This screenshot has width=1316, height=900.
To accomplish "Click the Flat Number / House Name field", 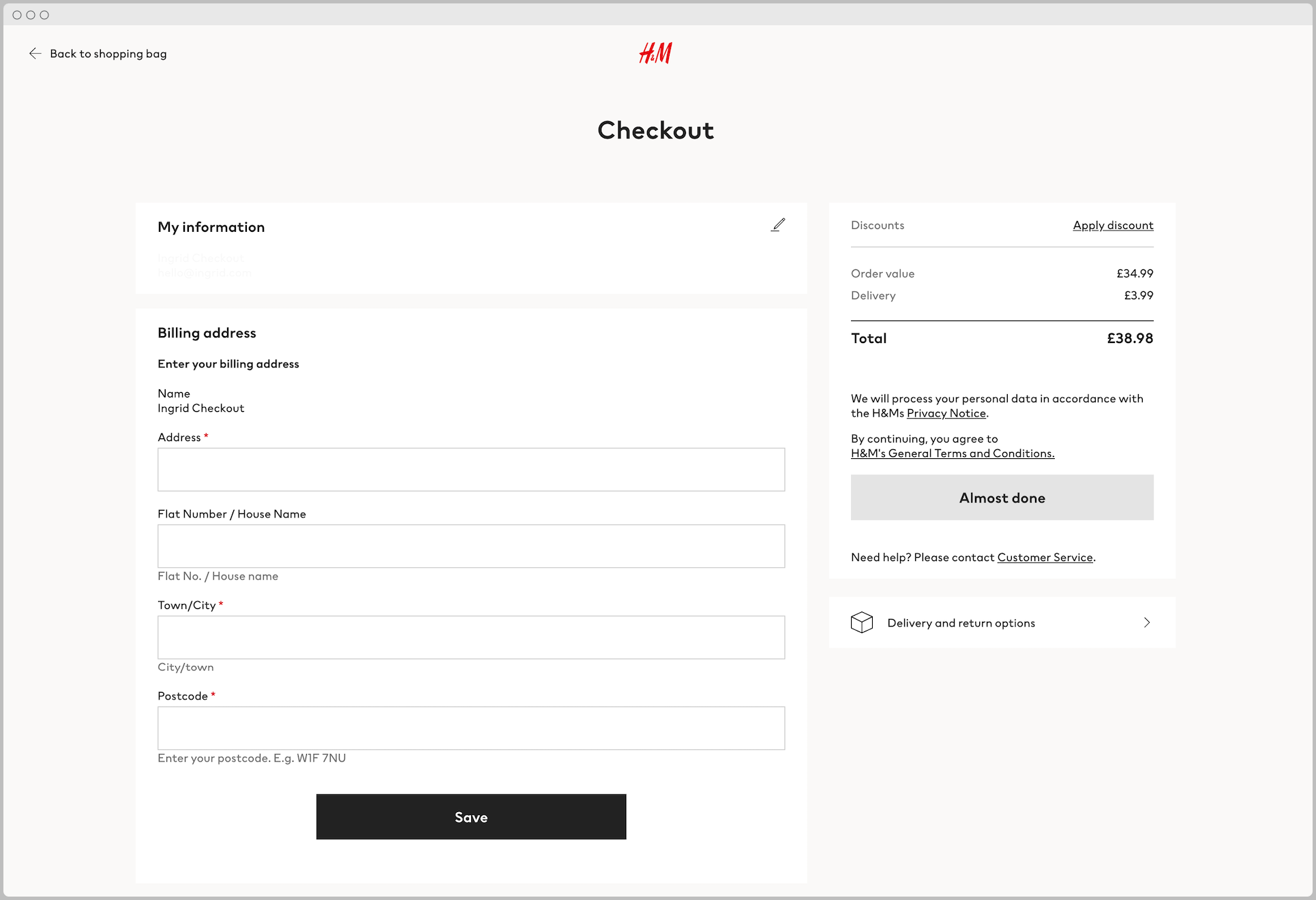I will click(x=471, y=546).
